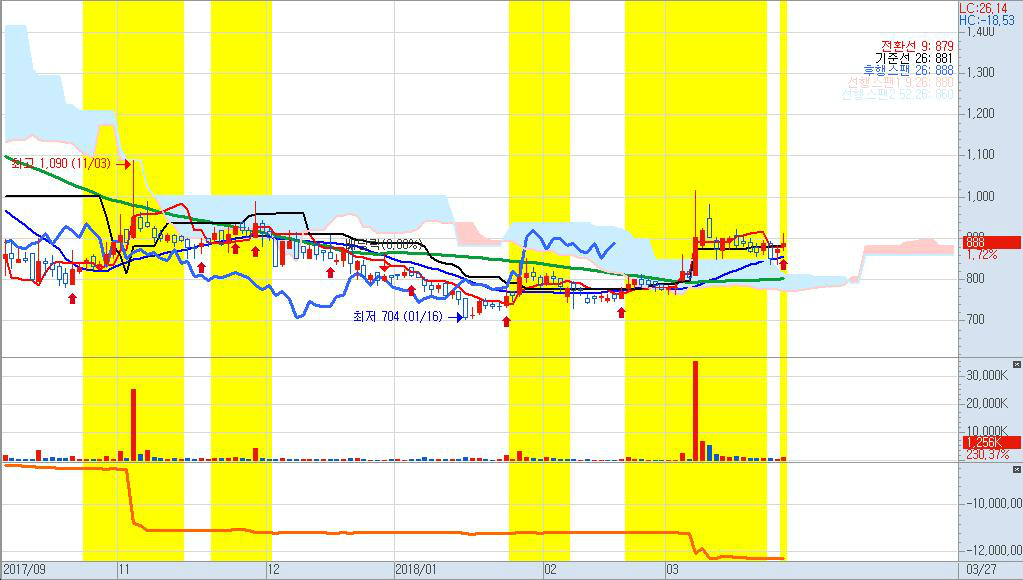Click the 1,300 price axis label

click(981, 72)
